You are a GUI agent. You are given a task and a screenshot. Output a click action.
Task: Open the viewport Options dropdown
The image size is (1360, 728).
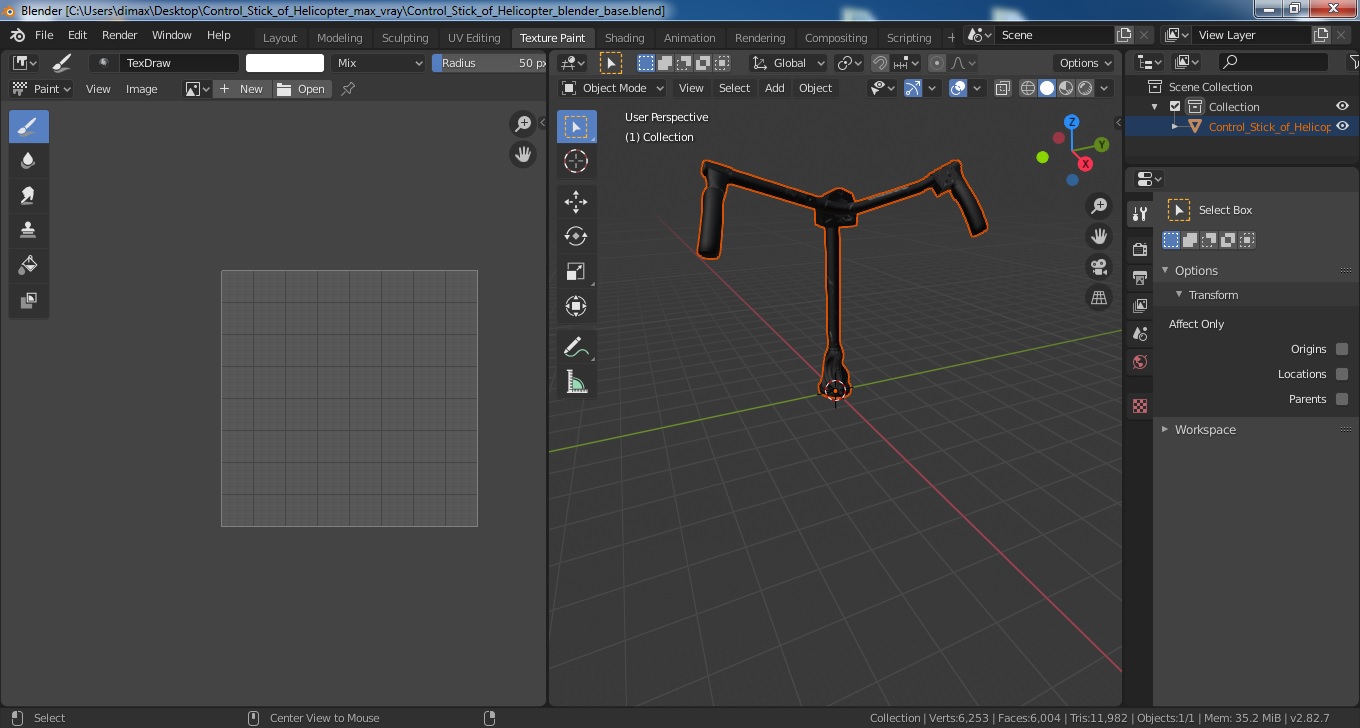coord(1084,63)
